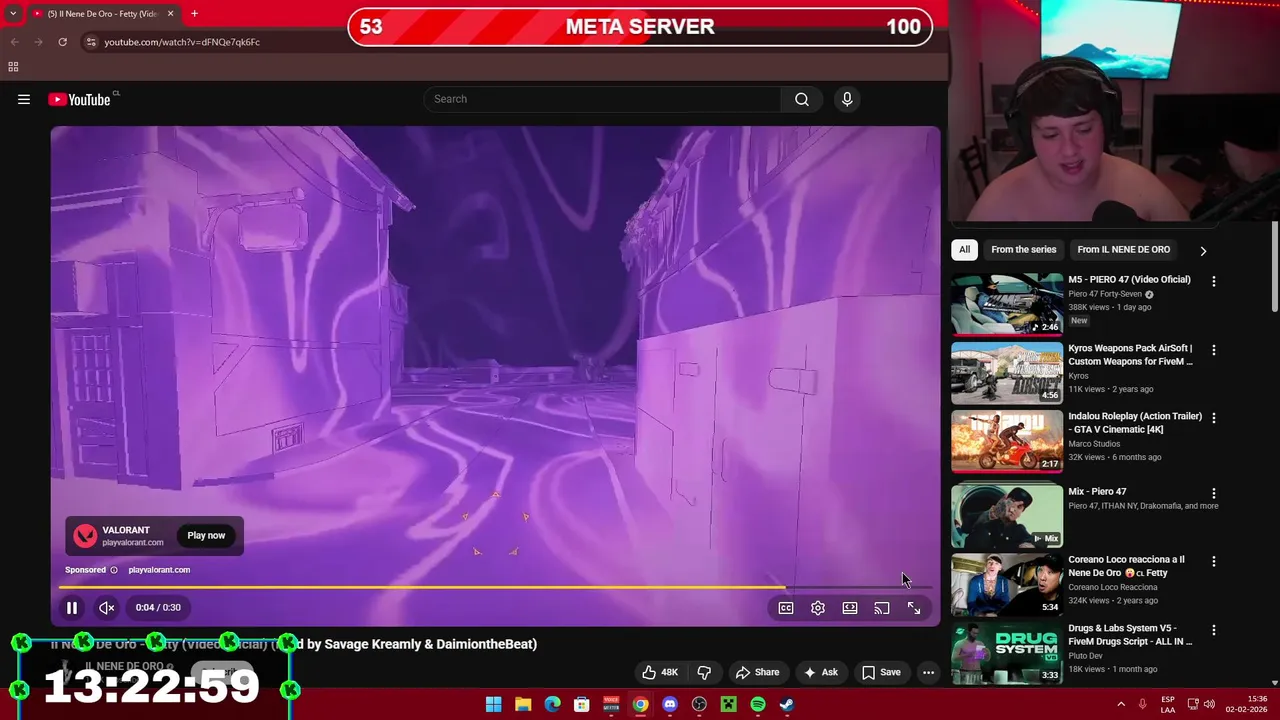
Task: Open Microsoft Store from the taskbar
Action: tap(581, 705)
